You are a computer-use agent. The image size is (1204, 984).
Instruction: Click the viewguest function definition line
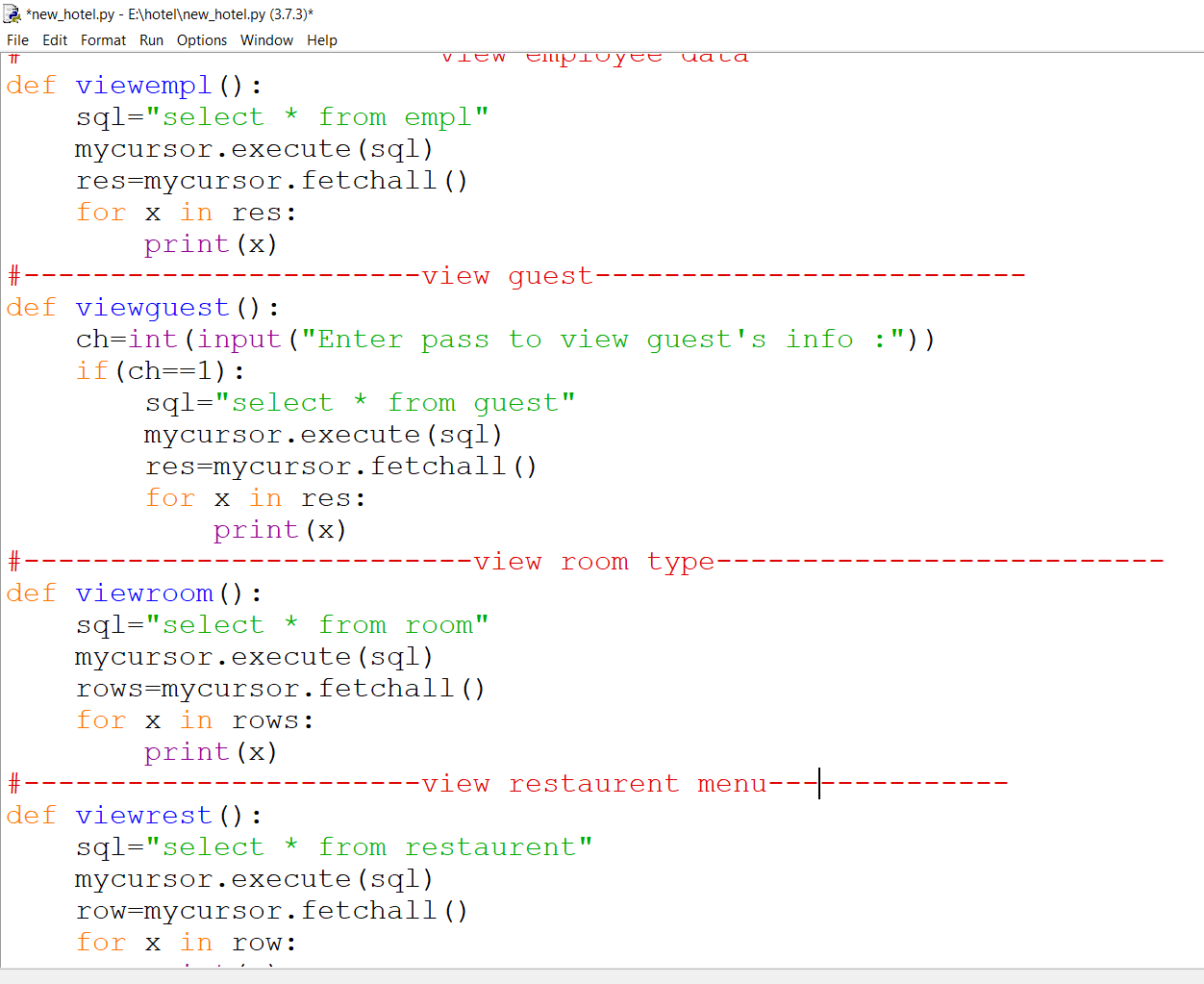(152, 307)
